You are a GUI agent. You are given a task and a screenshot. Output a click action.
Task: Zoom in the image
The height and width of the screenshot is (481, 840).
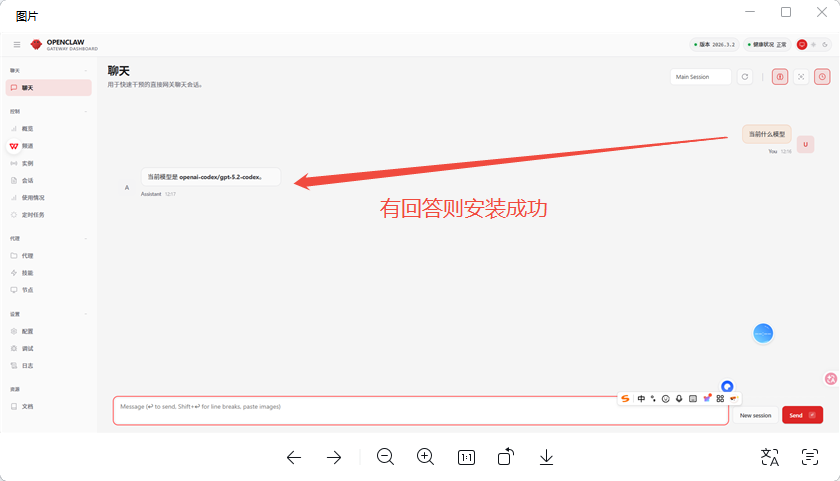425,457
